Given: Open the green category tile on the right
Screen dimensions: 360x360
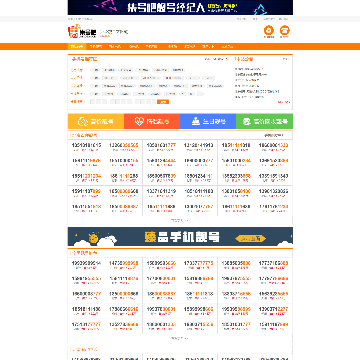Looking at the screenshot, I should [x=264, y=121].
